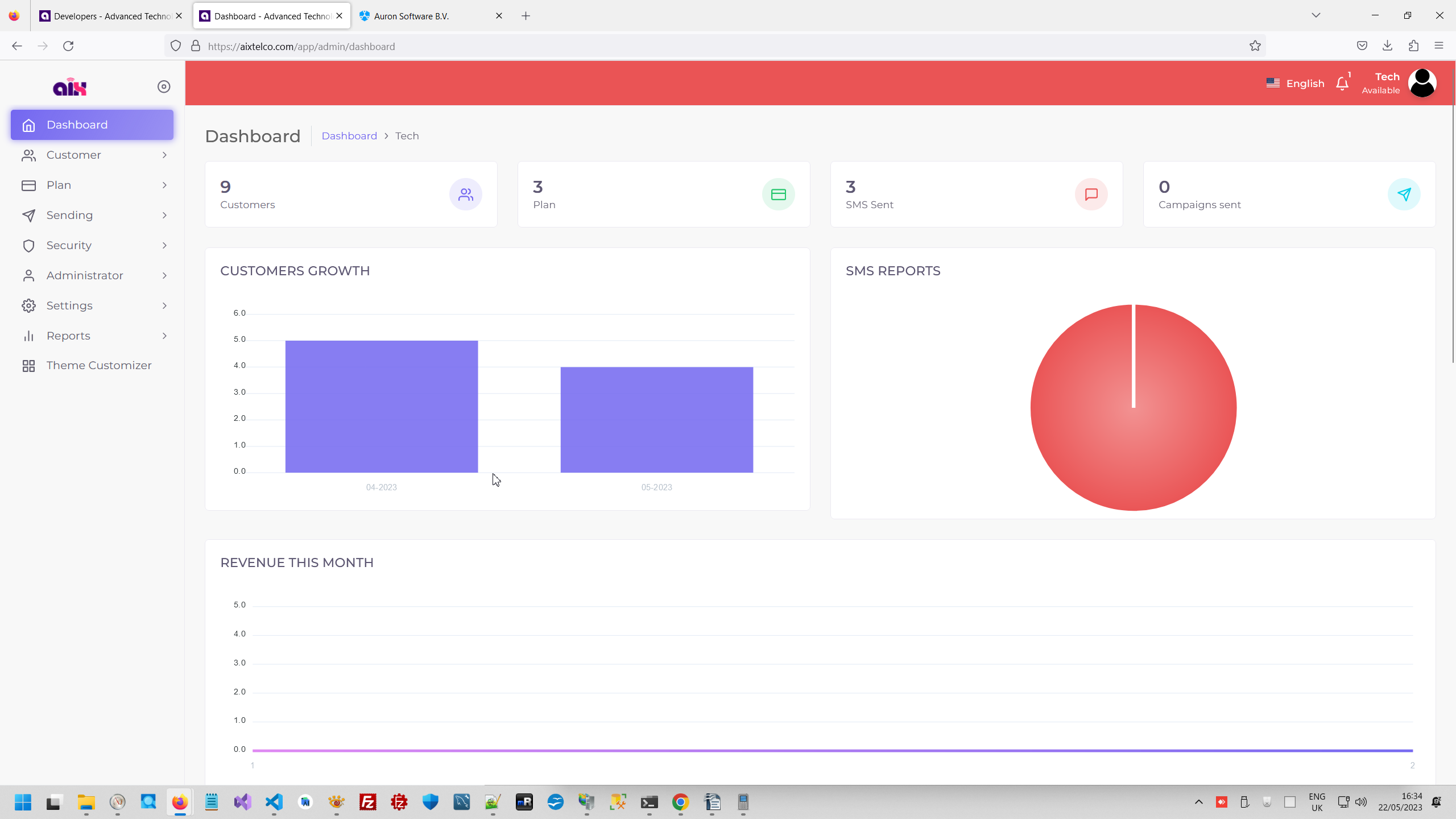1456x819 pixels.
Task: Toggle sidebar collapse circle icon
Action: pos(164,86)
